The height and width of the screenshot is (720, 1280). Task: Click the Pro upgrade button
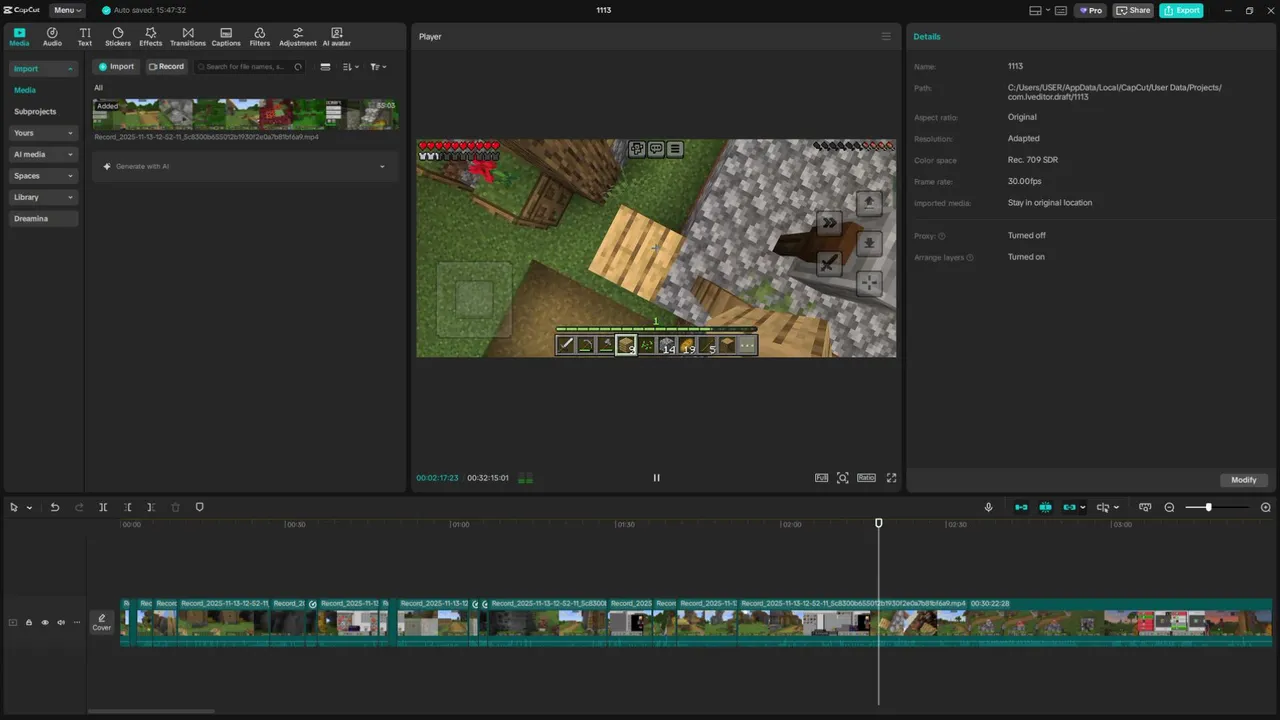[x=1090, y=10]
